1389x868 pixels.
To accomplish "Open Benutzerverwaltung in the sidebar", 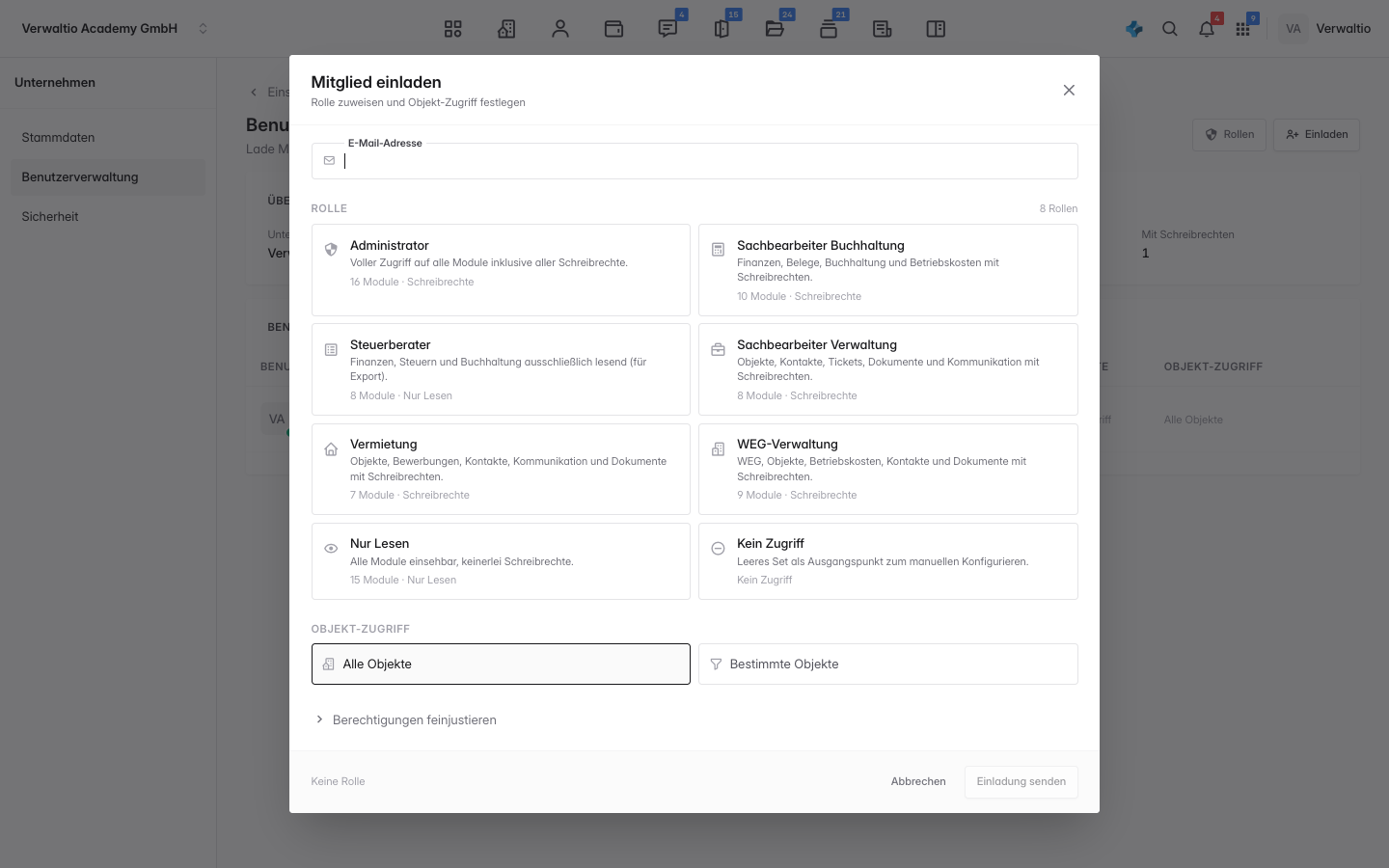I will [108, 177].
